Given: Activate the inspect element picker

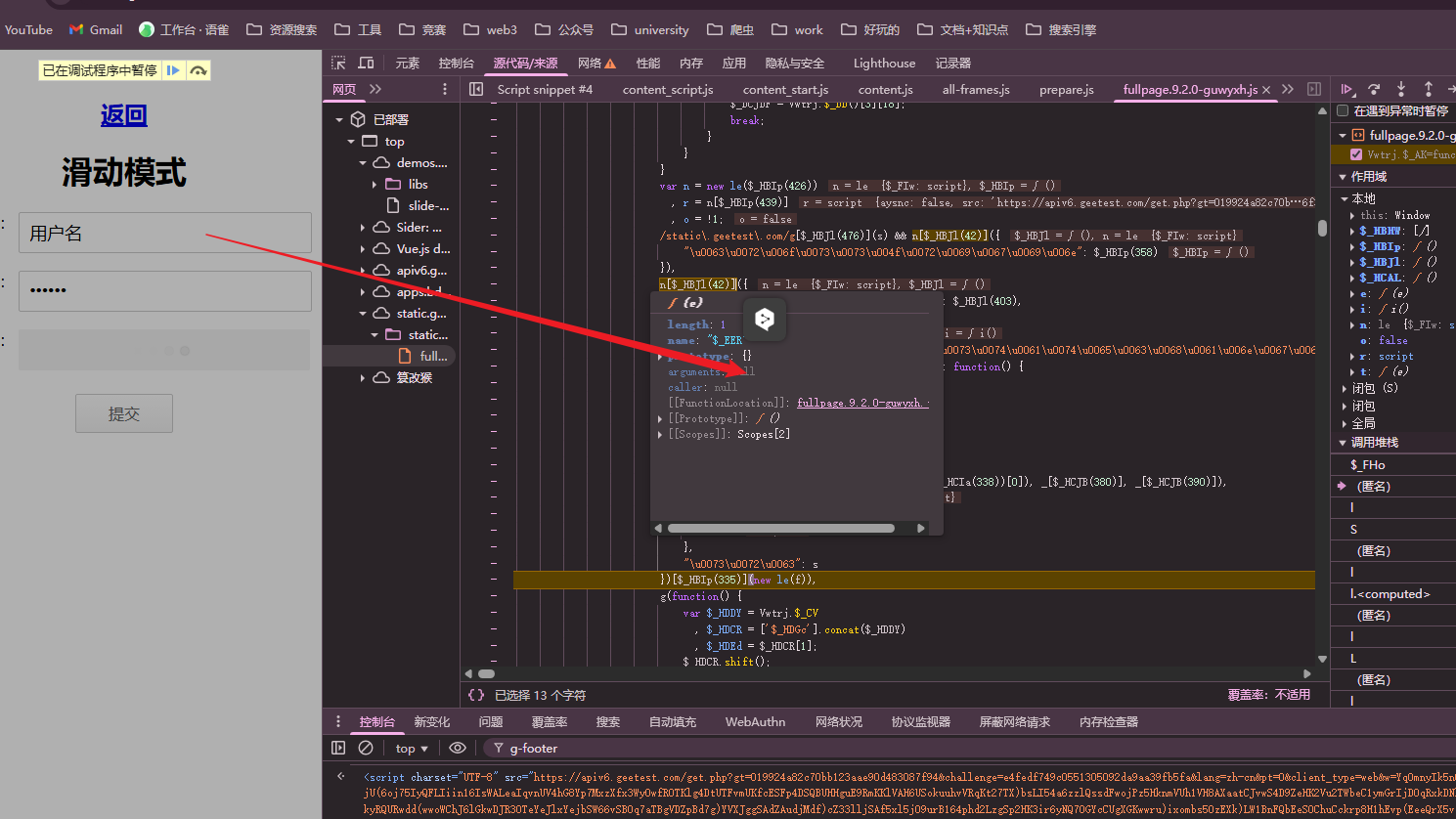Looking at the screenshot, I should coord(338,63).
